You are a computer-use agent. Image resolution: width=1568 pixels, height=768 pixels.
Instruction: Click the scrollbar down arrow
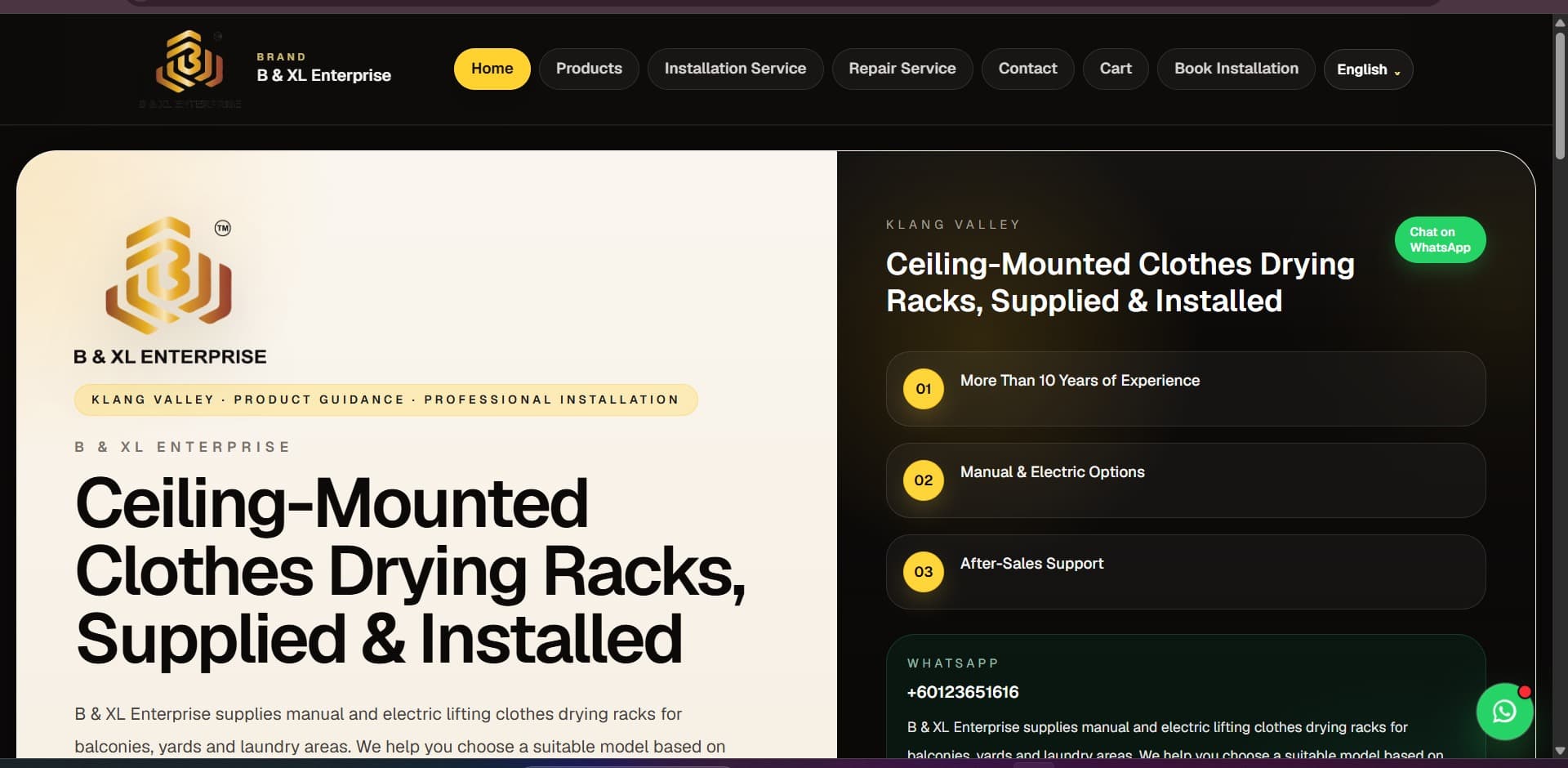coord(1560,750)
